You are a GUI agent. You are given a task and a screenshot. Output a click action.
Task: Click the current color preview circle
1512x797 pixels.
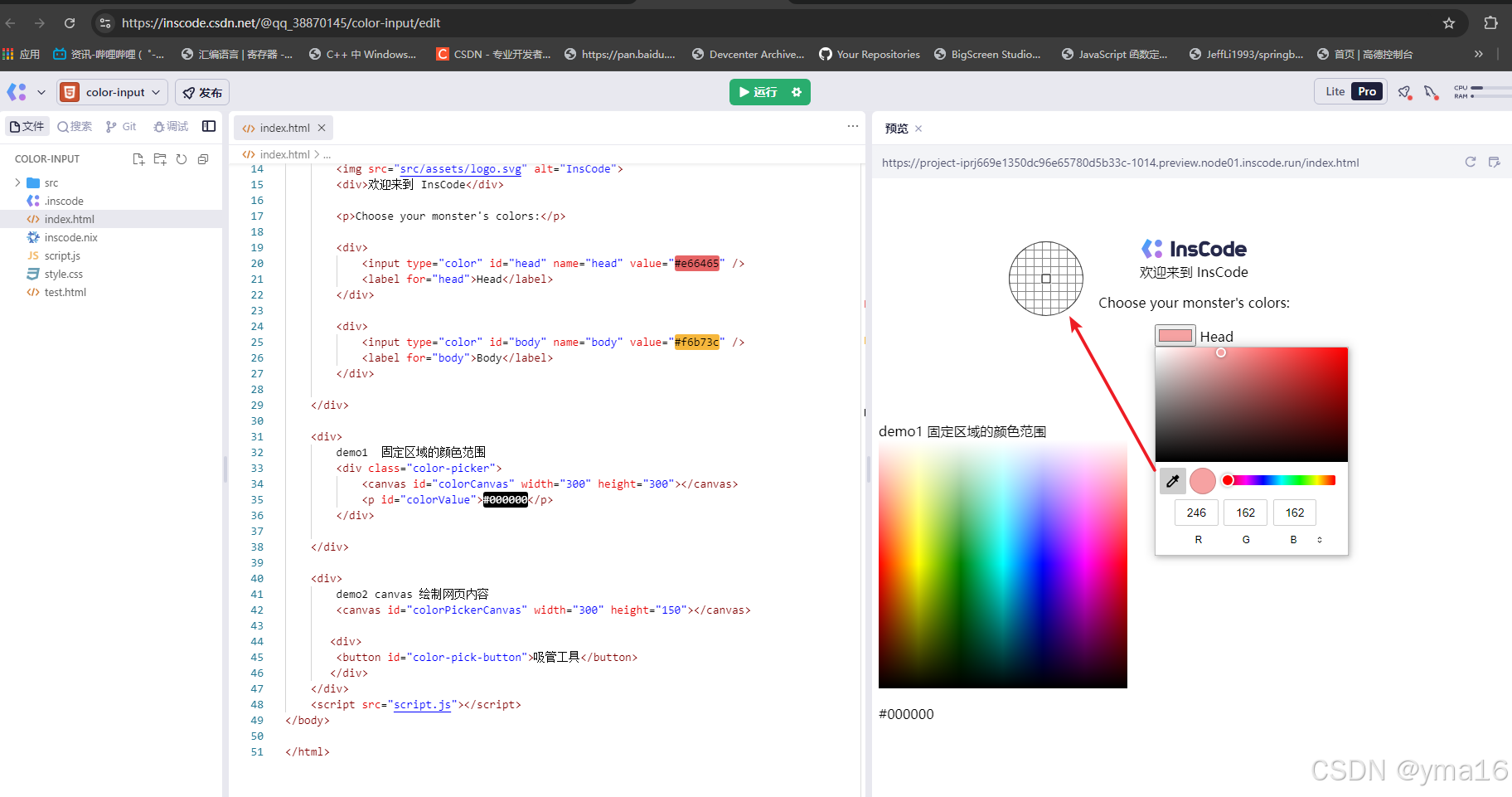click(1202, 481)
